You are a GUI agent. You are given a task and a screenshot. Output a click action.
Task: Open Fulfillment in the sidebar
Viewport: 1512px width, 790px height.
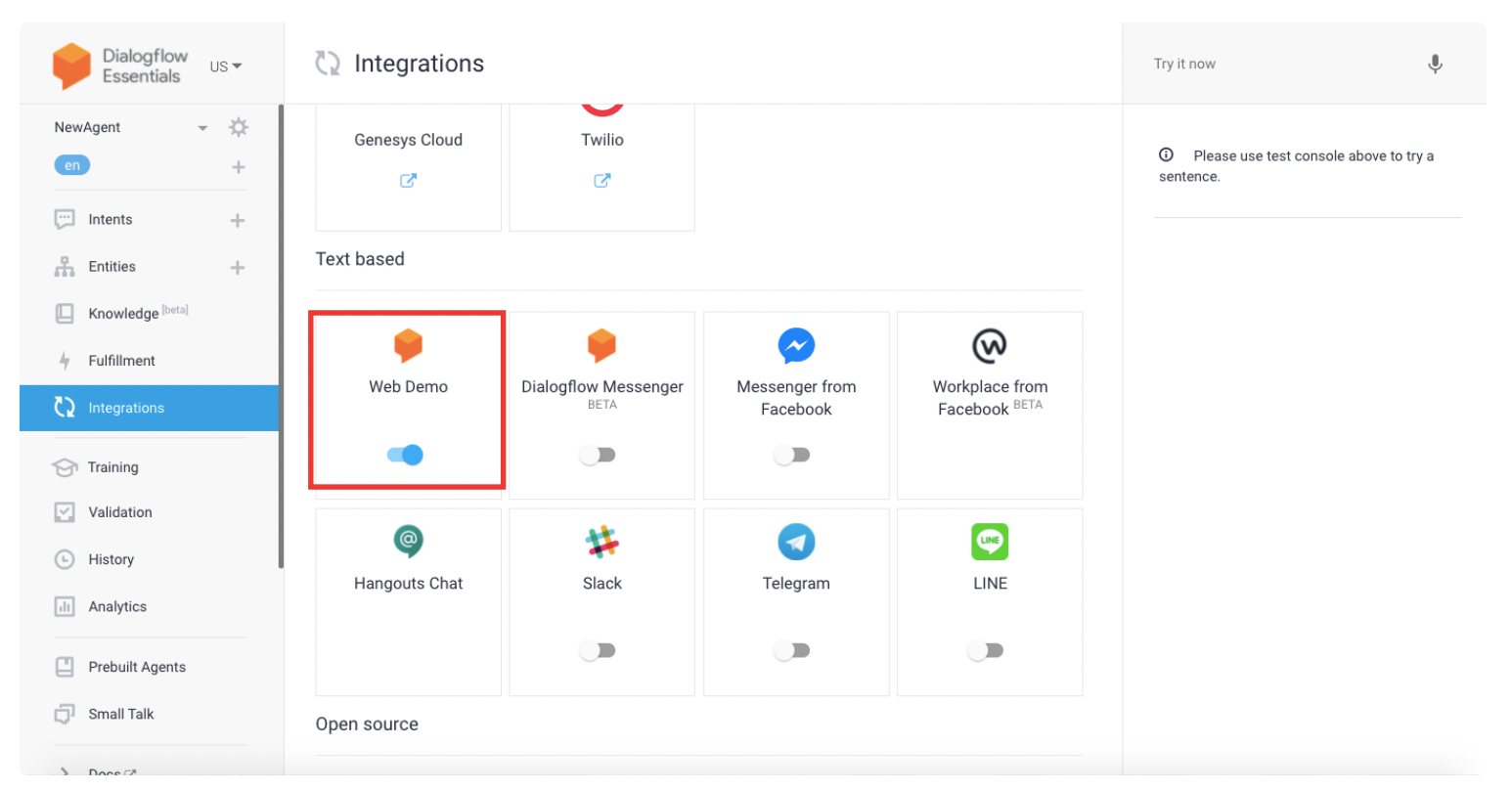coord(121,361)
